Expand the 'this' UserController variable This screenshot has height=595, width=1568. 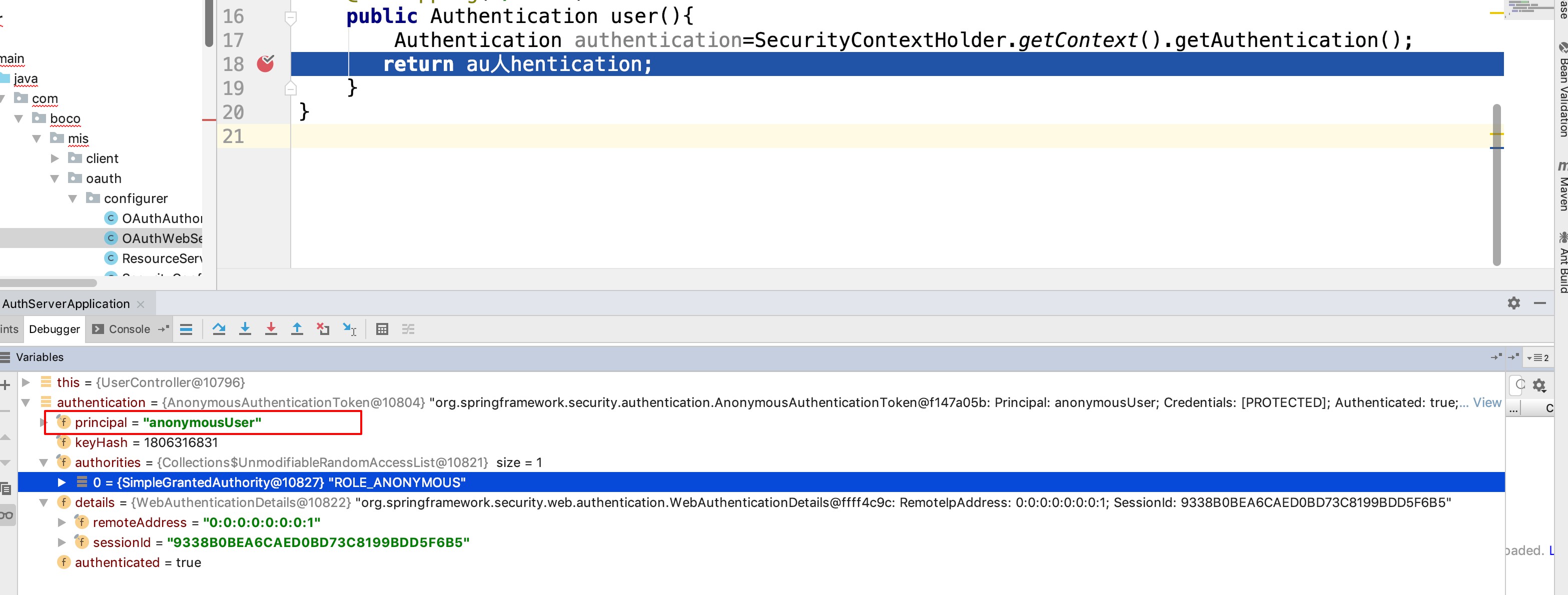26,382
